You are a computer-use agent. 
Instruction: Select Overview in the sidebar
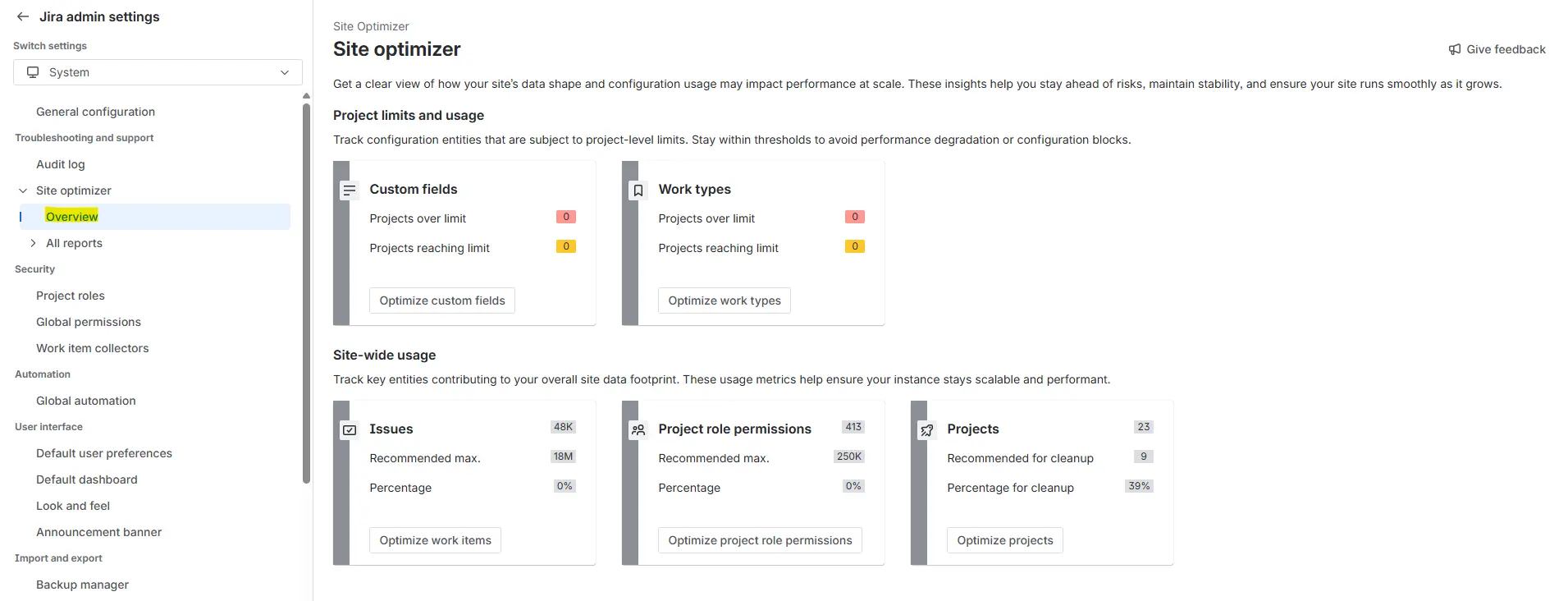point(72,217)
